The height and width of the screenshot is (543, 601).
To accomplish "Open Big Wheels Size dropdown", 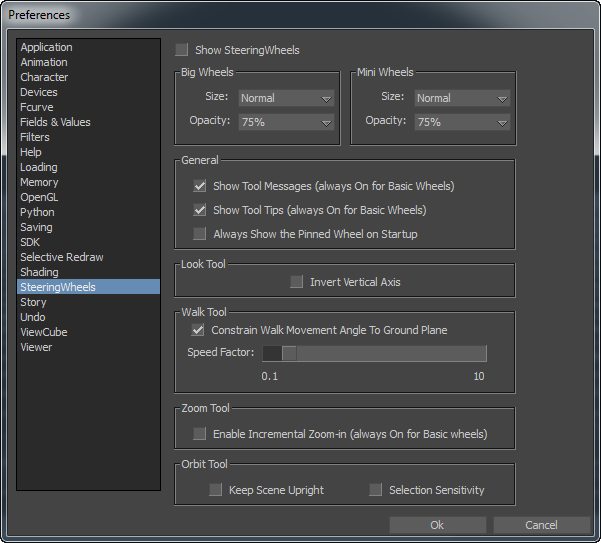I will (x=286, y=98).
